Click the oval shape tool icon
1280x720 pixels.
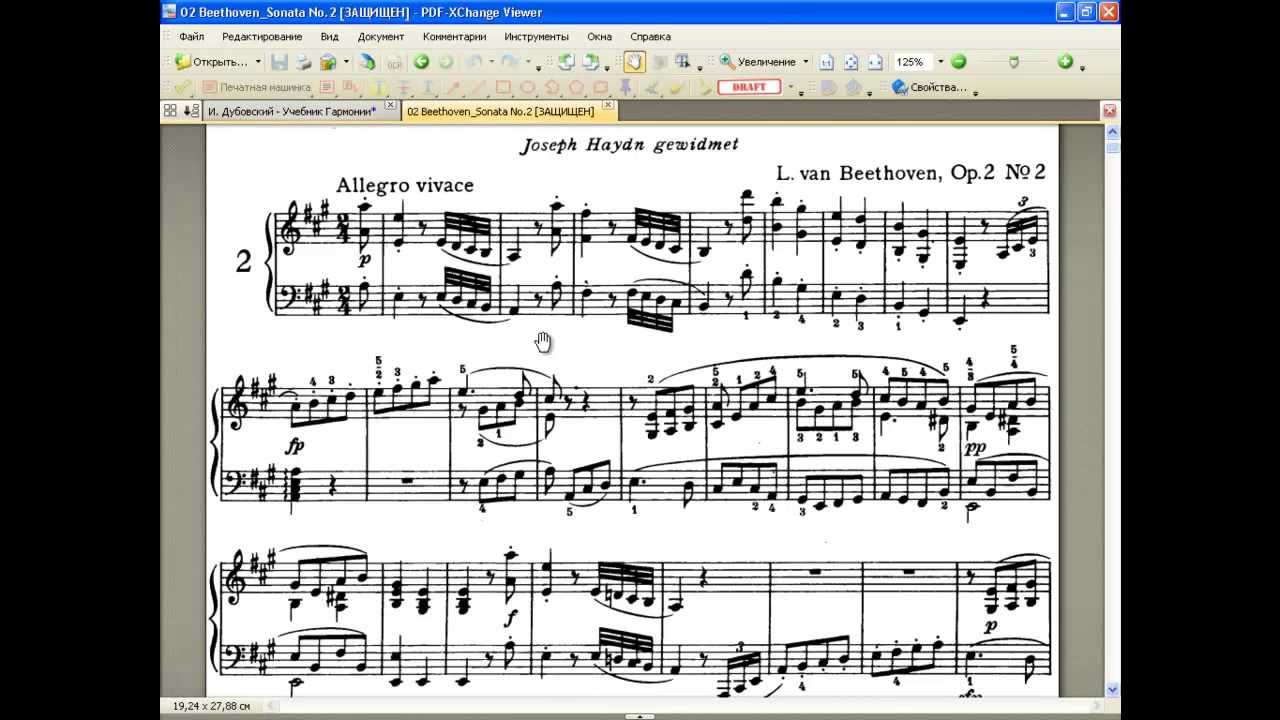528,87
